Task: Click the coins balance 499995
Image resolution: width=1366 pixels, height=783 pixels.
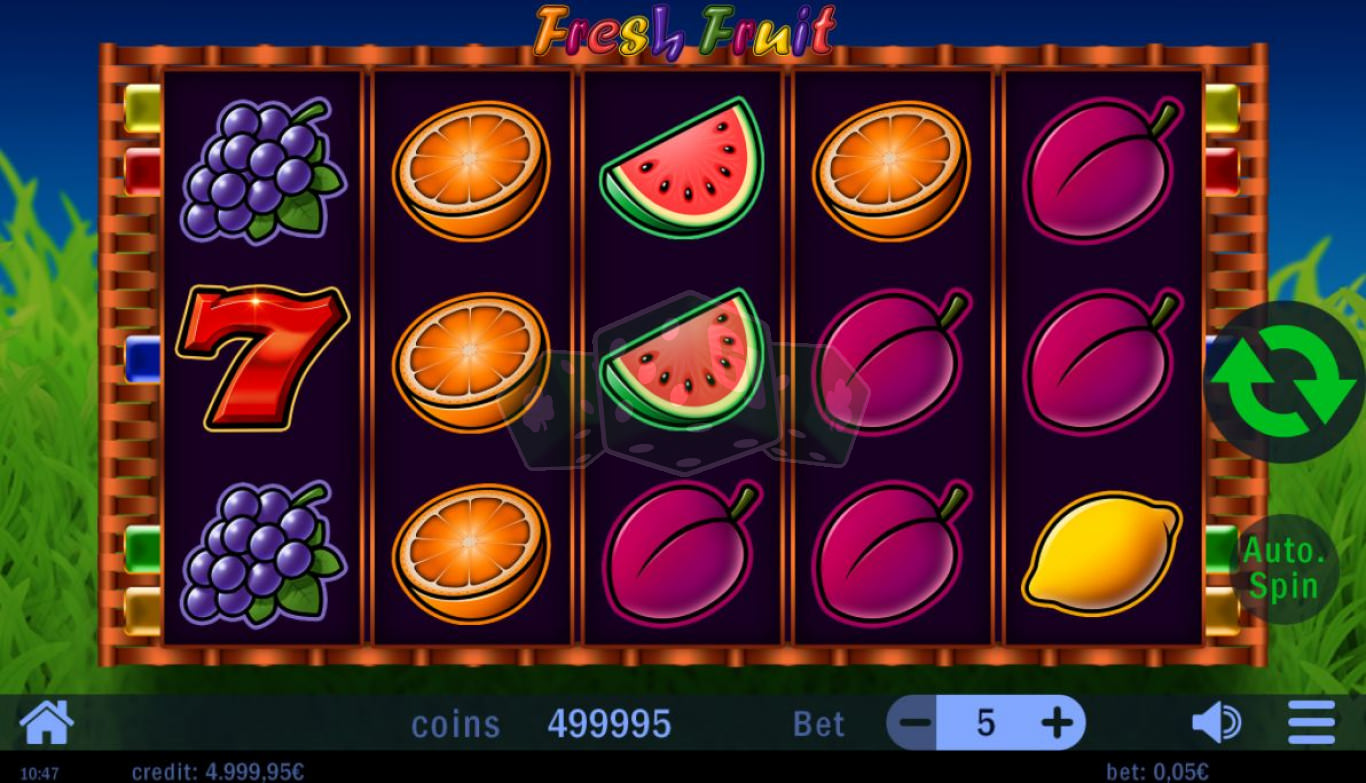Action: (x=609, y=724)
